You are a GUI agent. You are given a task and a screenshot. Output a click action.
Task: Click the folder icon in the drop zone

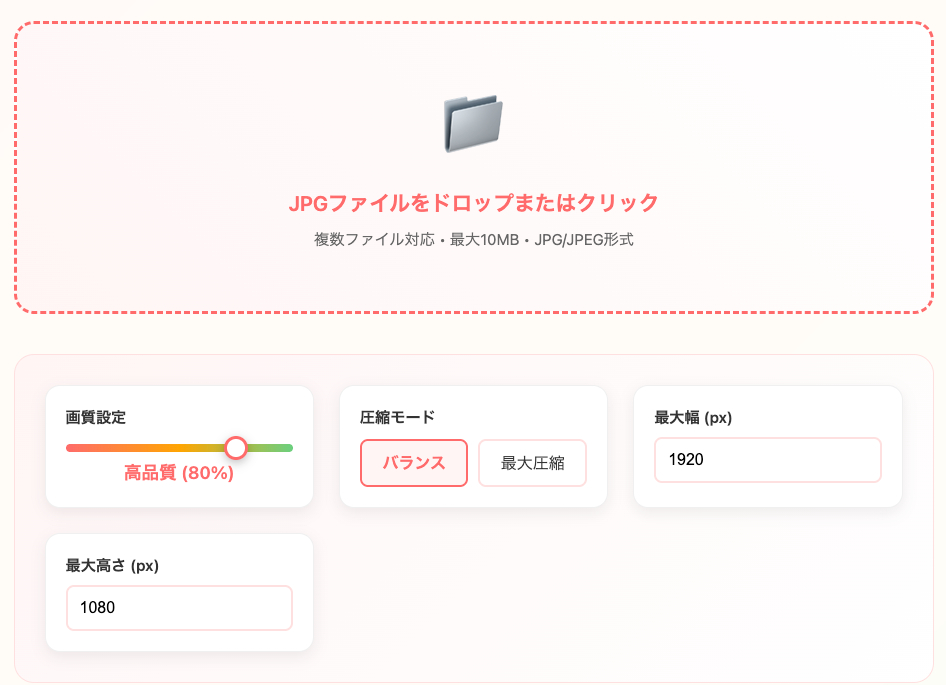tap(473, 124)
